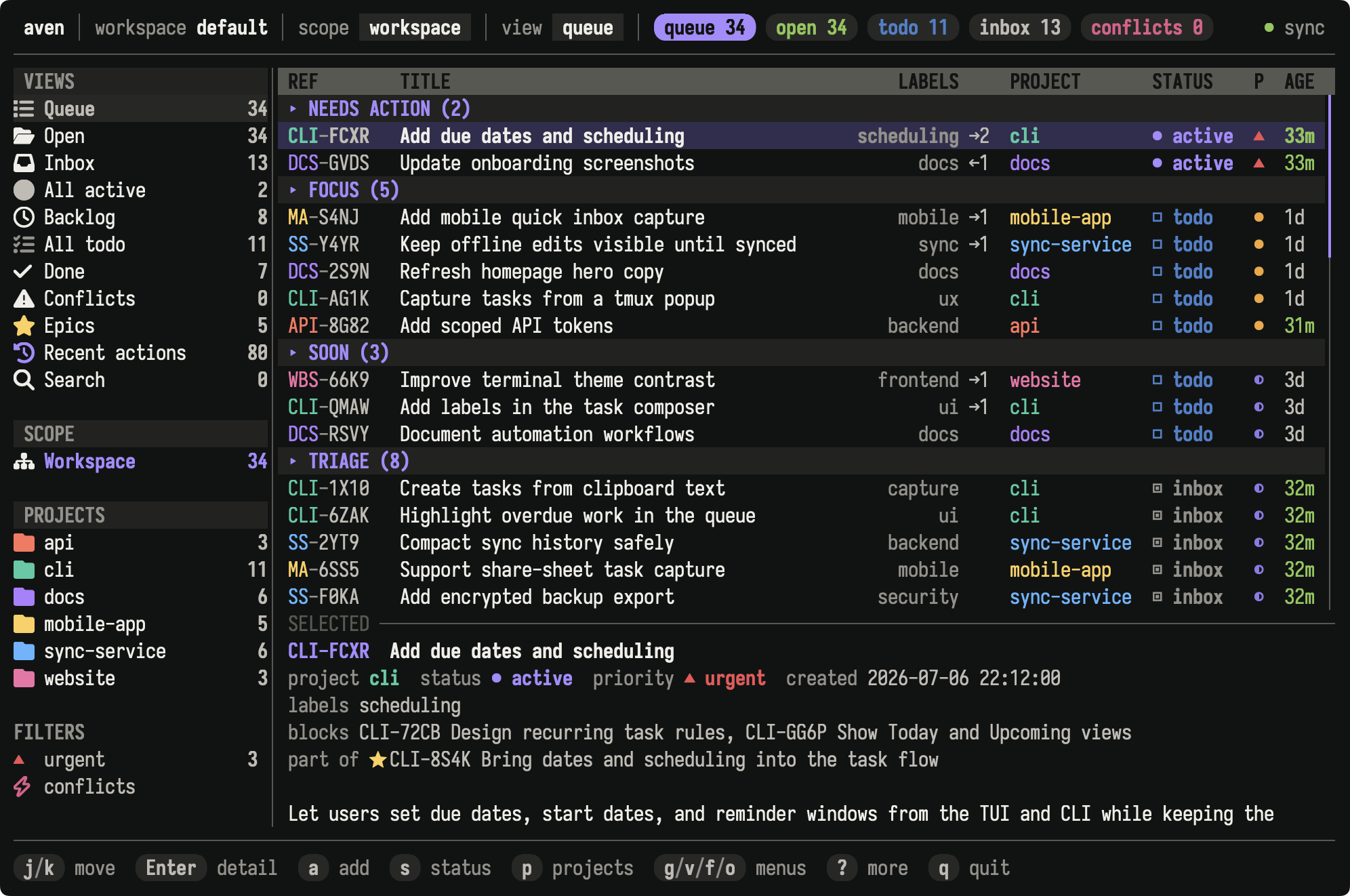Switch to the inbox 13 tab
Screen dimensions: 1350x896
(x=1020, y=28)
